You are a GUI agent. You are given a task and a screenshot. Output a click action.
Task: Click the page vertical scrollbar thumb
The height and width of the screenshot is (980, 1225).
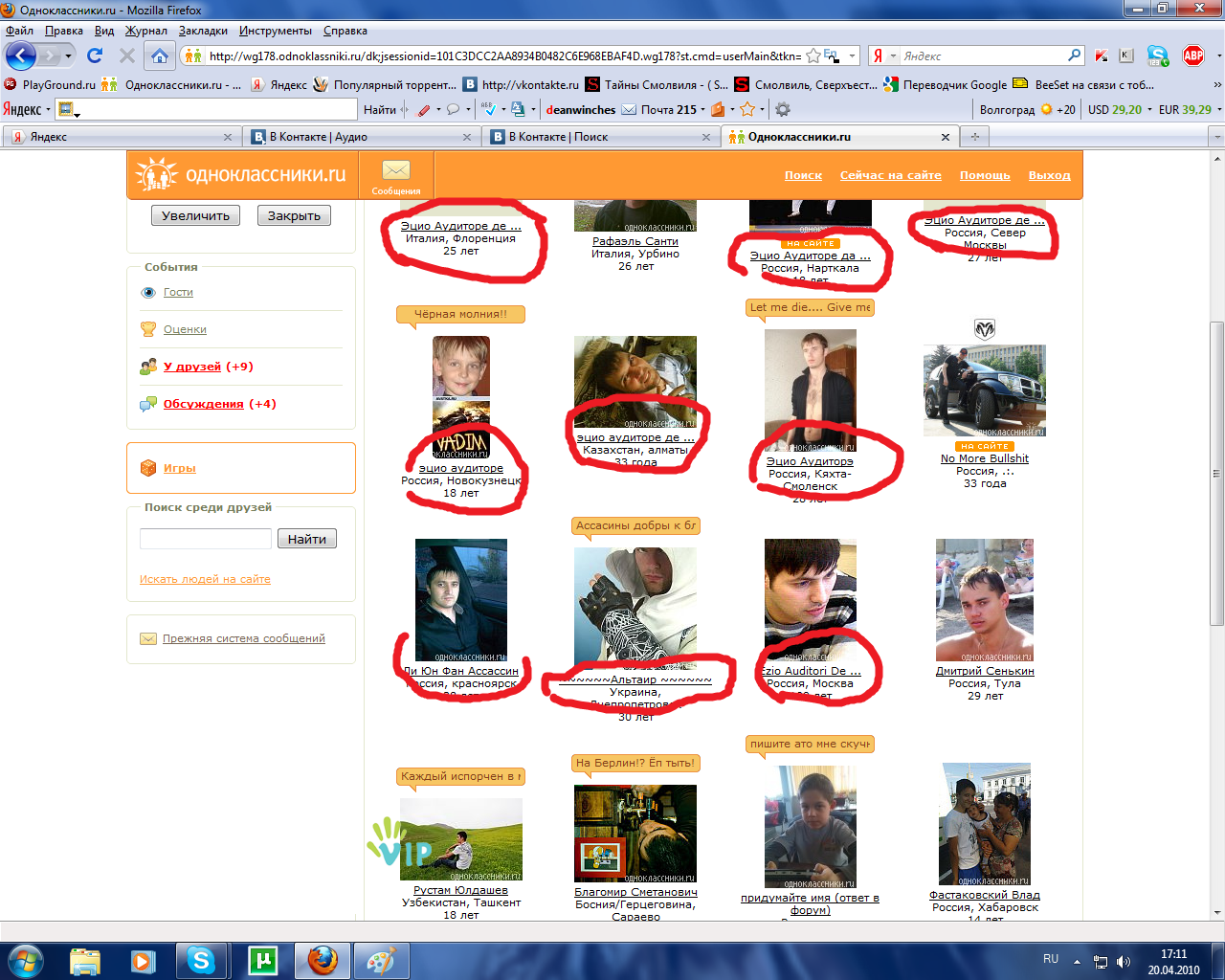(x=1217, y=475)
